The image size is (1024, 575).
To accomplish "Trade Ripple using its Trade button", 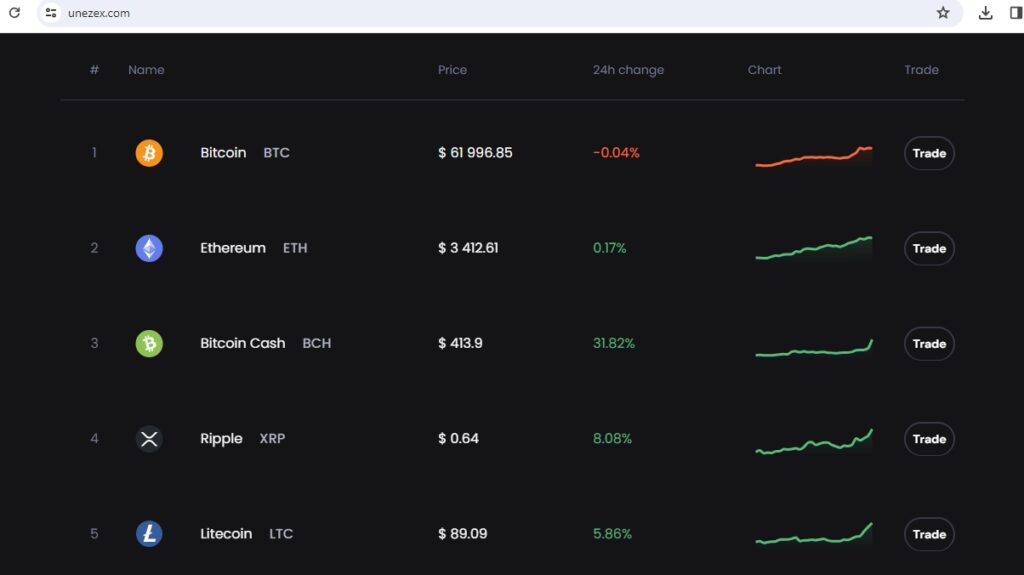I will coord(929,438).
